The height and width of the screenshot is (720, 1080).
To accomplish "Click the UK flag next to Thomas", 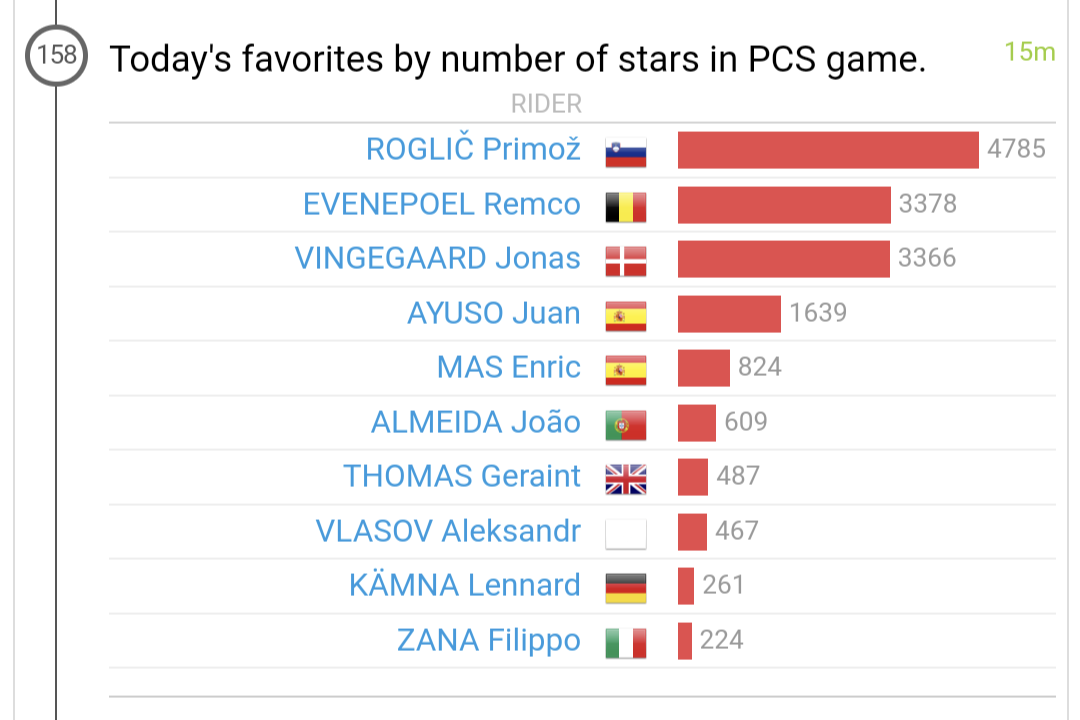I will click(626, 478).
